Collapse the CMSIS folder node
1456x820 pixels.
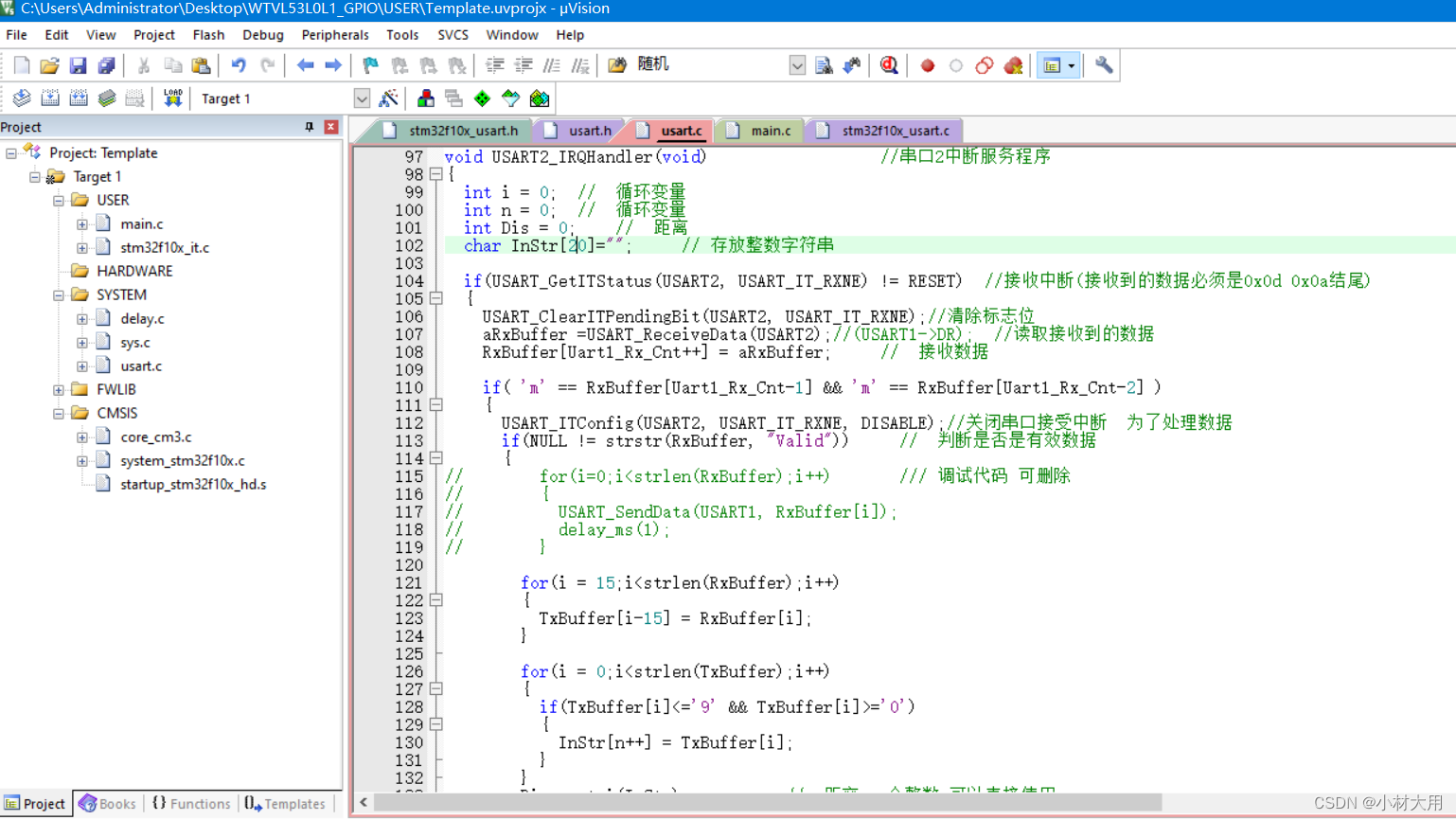(x=59, y=414)
